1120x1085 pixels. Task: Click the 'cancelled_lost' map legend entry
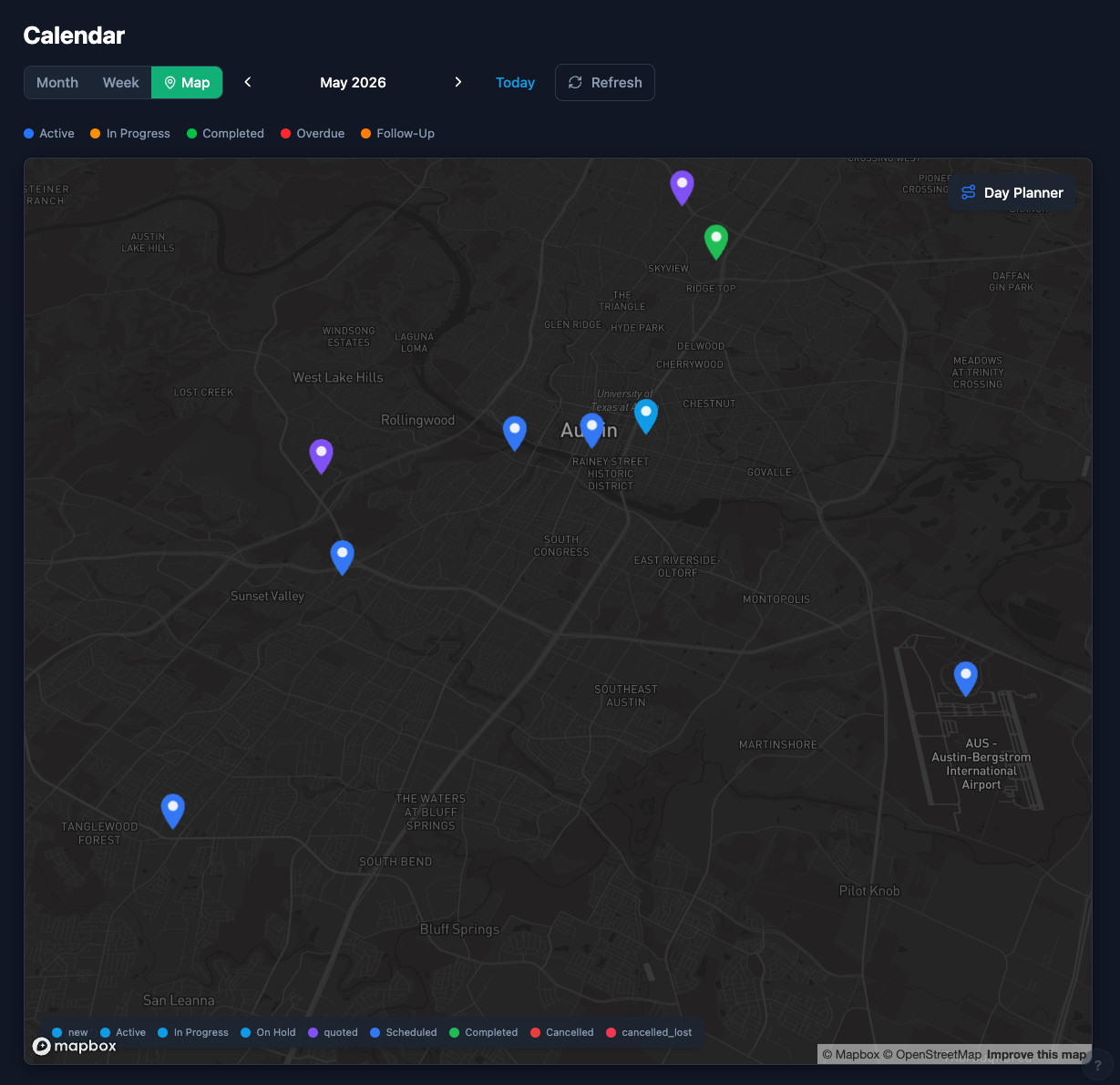tap(649, 1032)
